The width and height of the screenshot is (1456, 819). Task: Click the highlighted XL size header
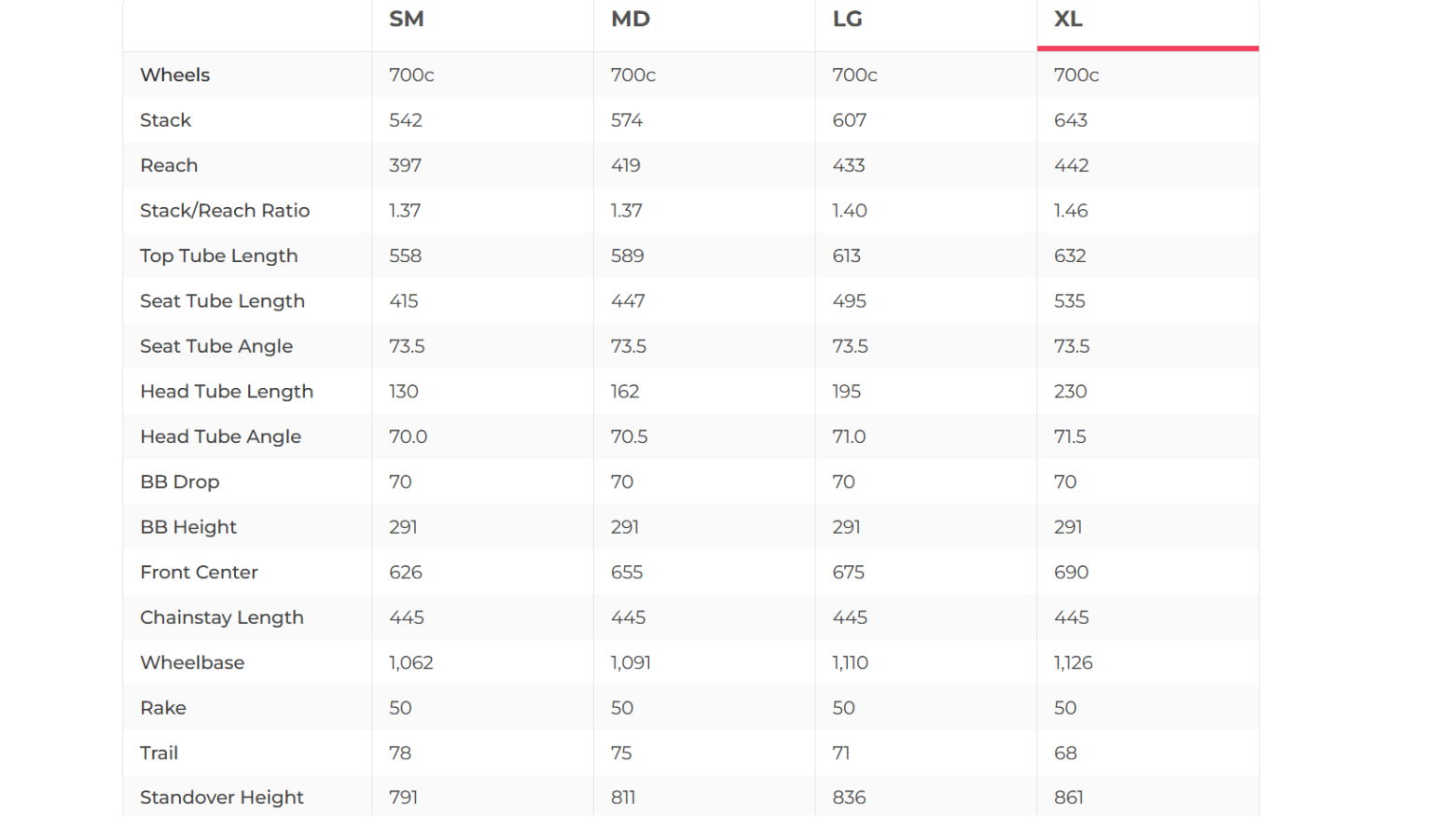[1068, 20]
